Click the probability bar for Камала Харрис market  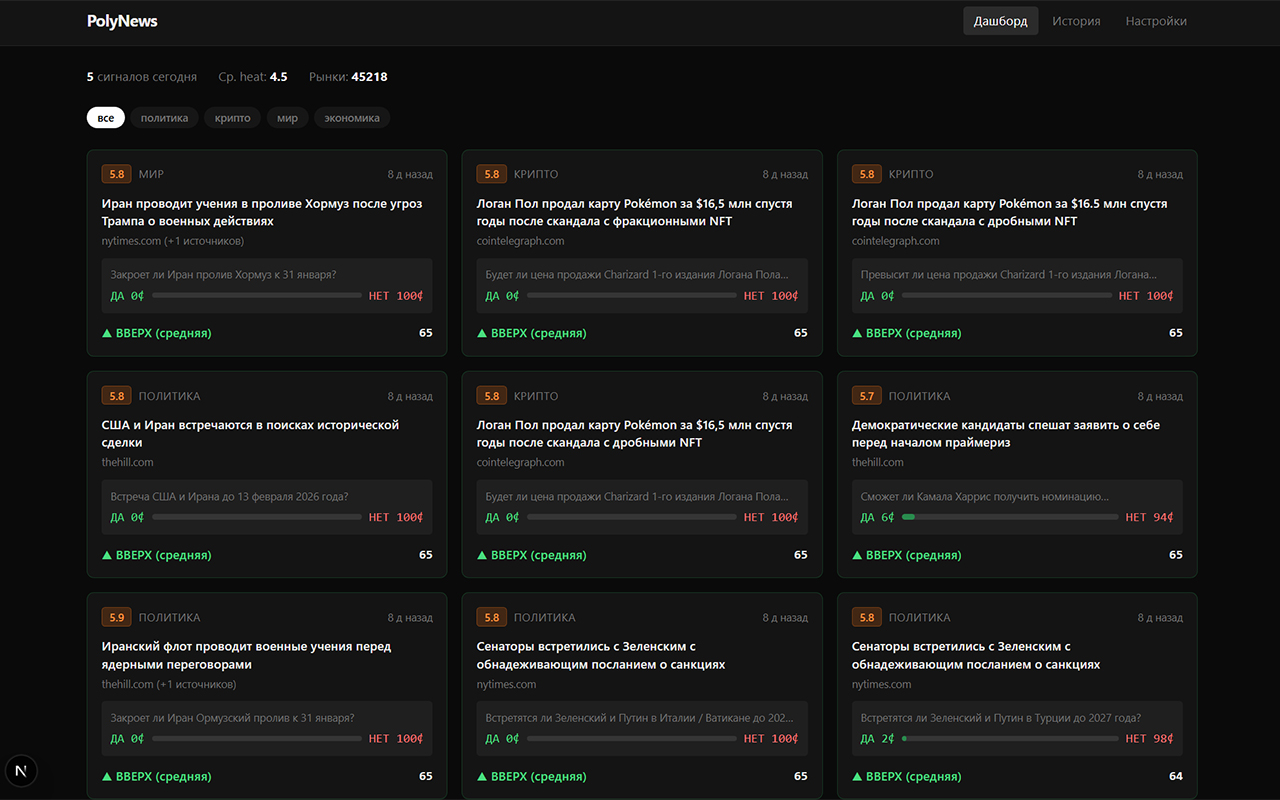[x=1010, y=517]
